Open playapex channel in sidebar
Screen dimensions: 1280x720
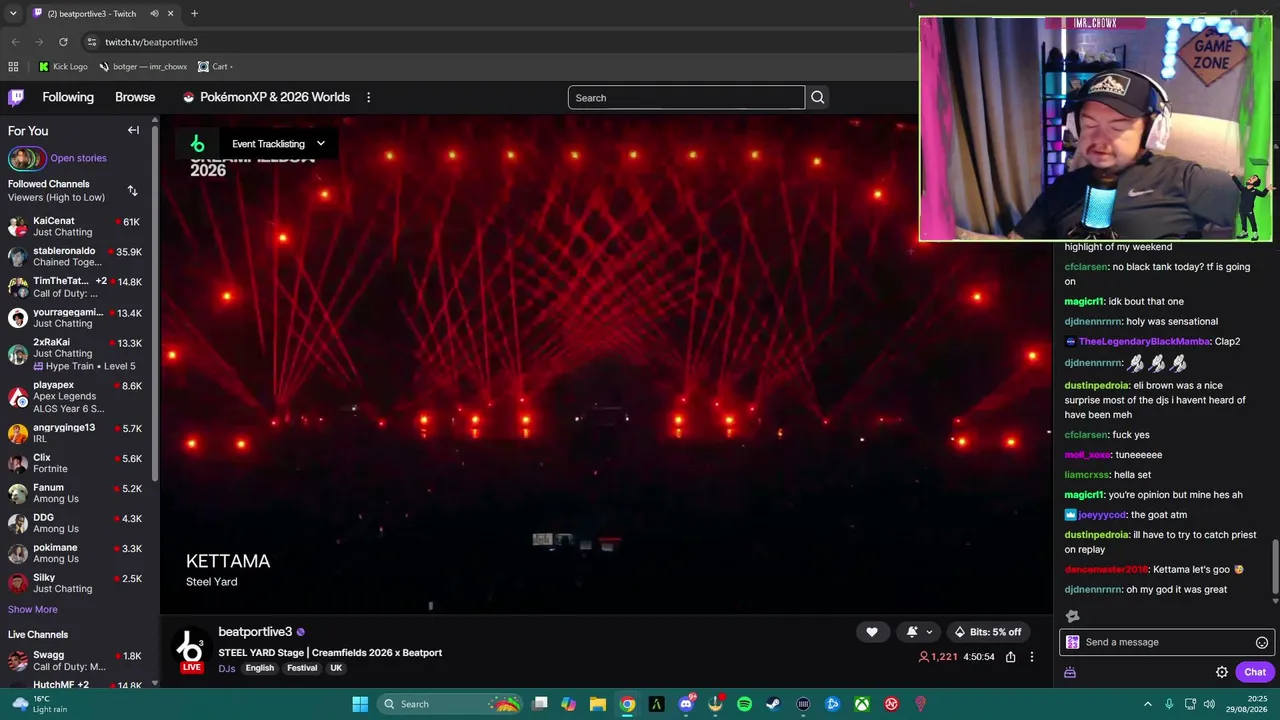pyautogui.click(x=78, y=397)
